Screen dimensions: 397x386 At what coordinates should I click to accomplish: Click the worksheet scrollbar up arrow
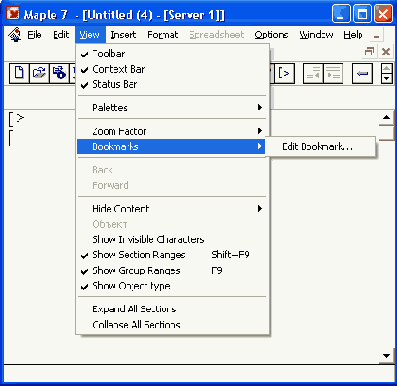[x=387, y=118]
